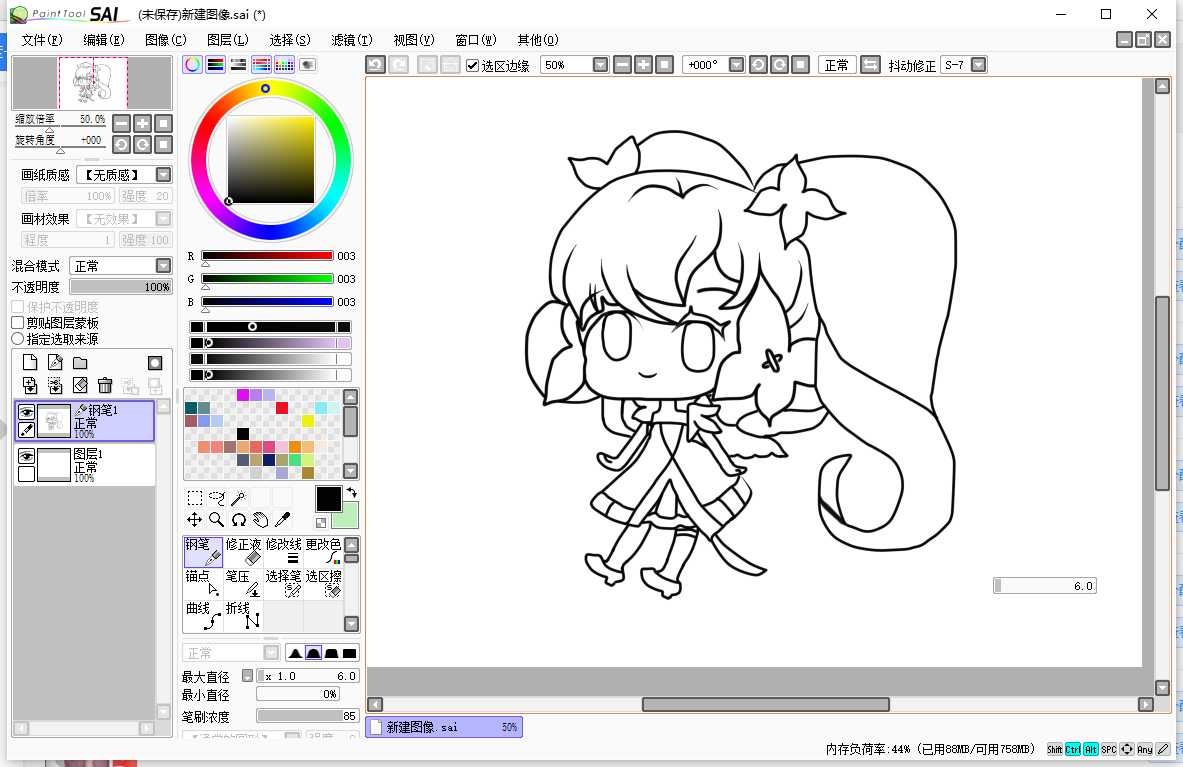Screen dimensions: 1183x767
Task: Switch to the 新建图像.sai document tab
Action: (x=444, y=727)
